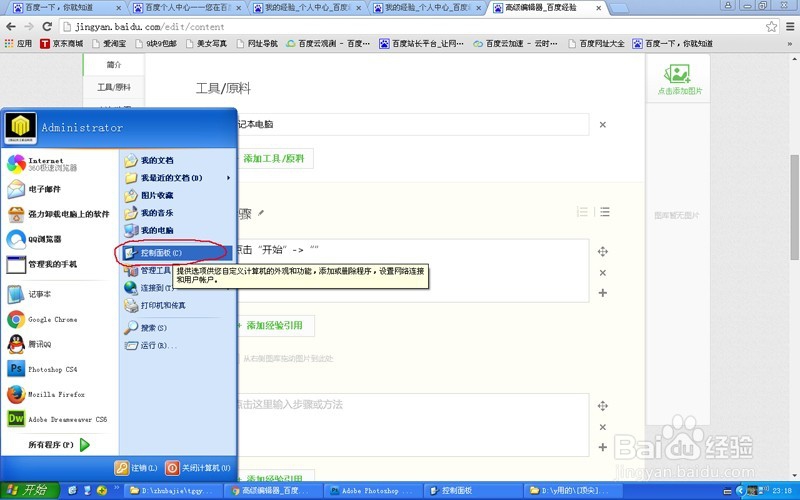
Task: Expand 所有程序 list
Action: click(59, 445)
